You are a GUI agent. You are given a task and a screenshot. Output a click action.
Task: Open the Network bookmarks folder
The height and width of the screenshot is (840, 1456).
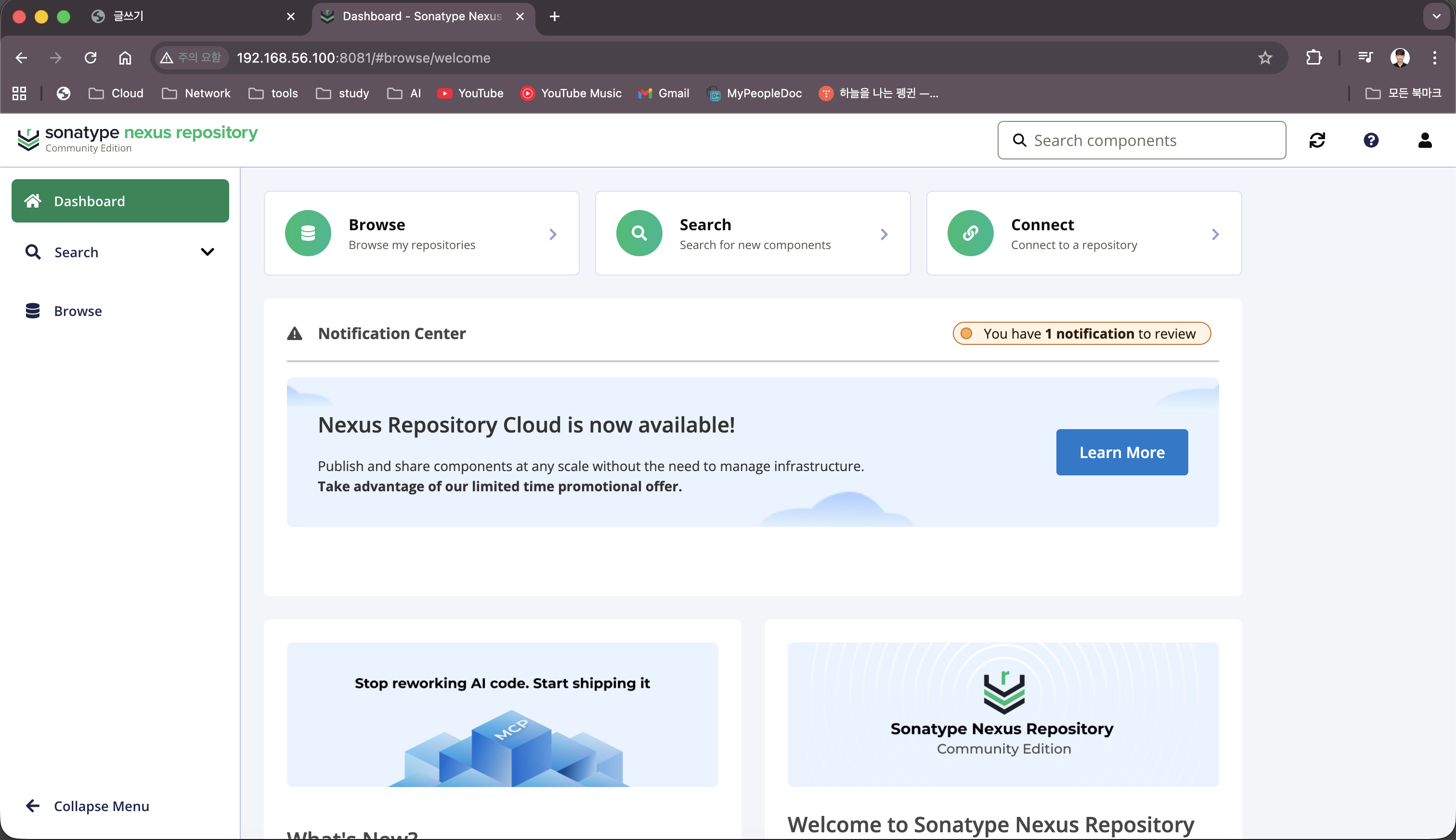point(196,93)
